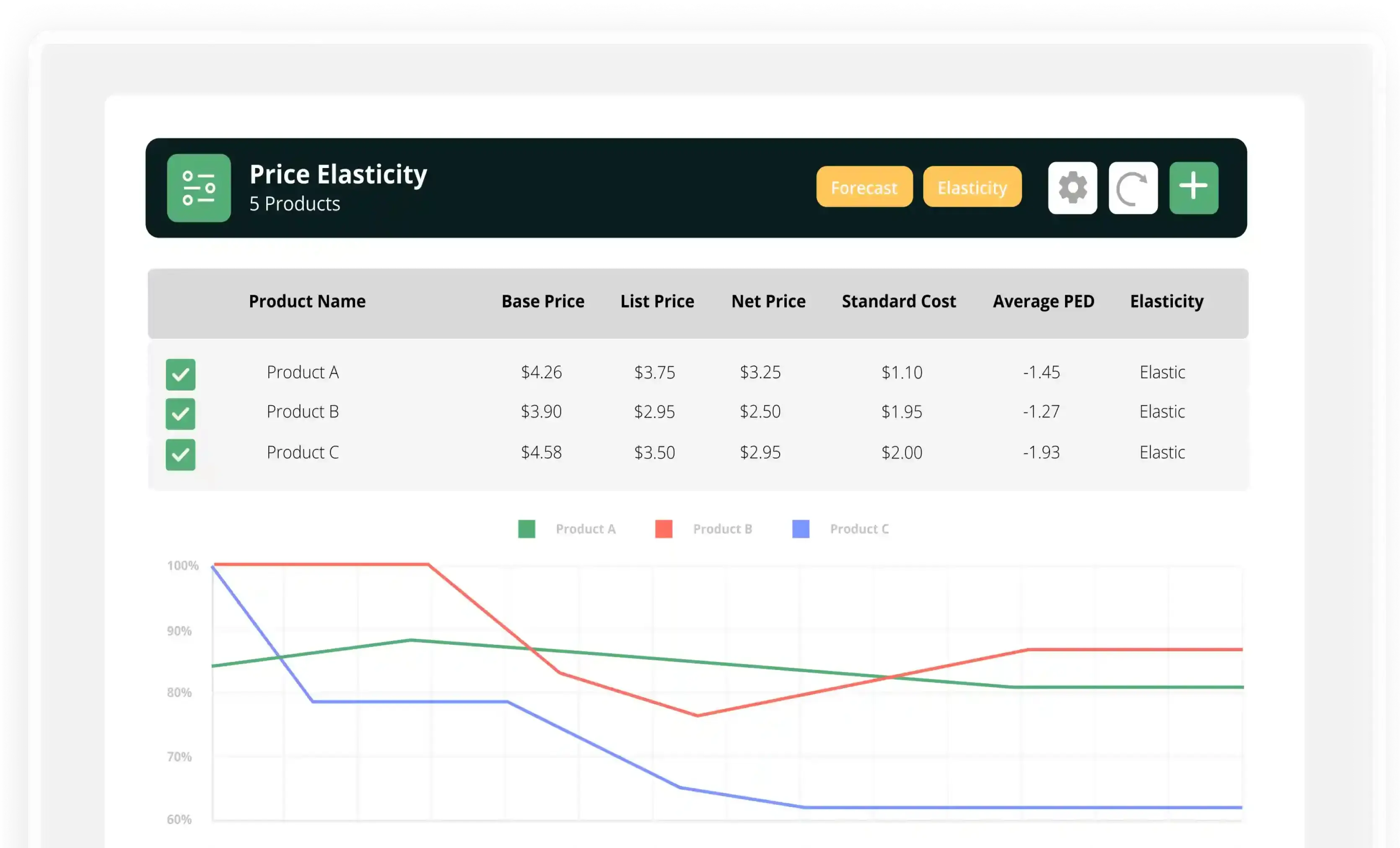The width and height of the screenshot is (1400, 848).
Task: Click the $2.50 net price value
Action: click(760, 411)
